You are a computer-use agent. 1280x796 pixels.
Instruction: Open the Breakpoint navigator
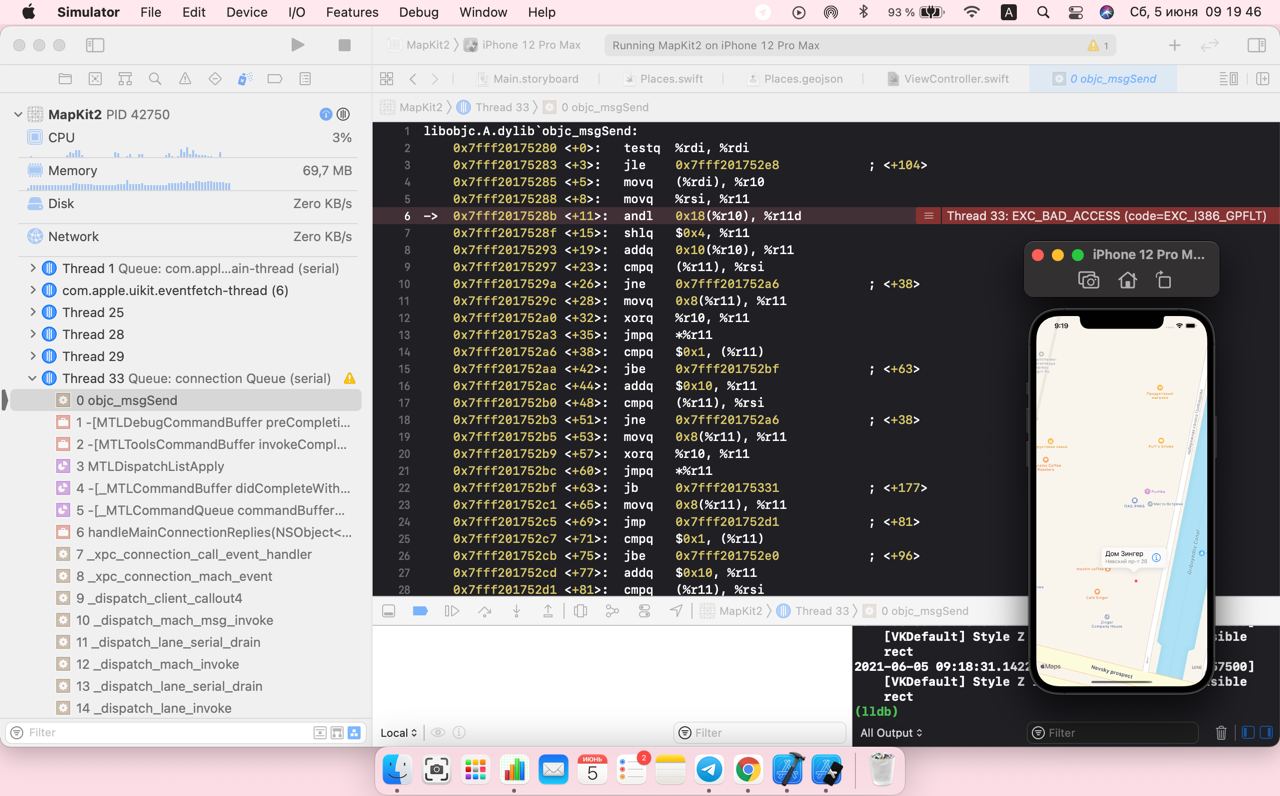[275, 79]
